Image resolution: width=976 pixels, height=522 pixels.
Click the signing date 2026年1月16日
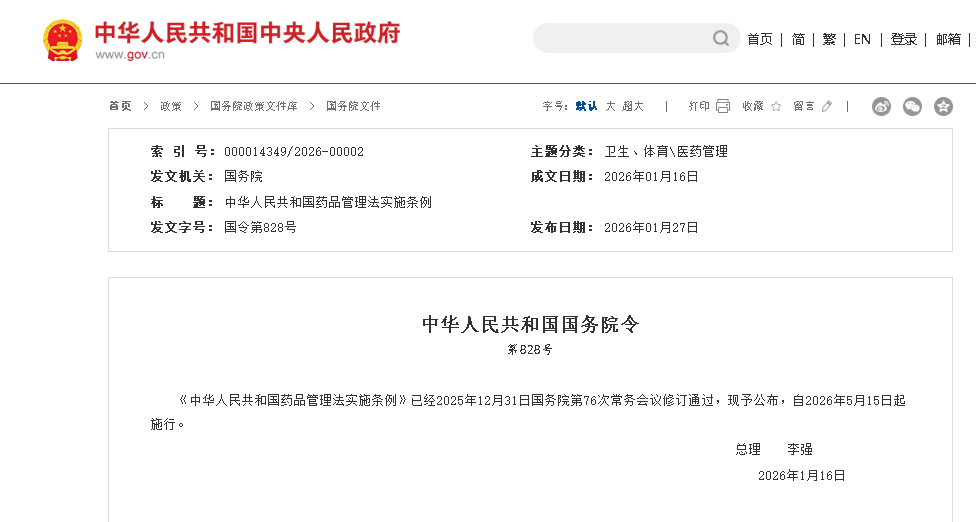pos(802,476)
